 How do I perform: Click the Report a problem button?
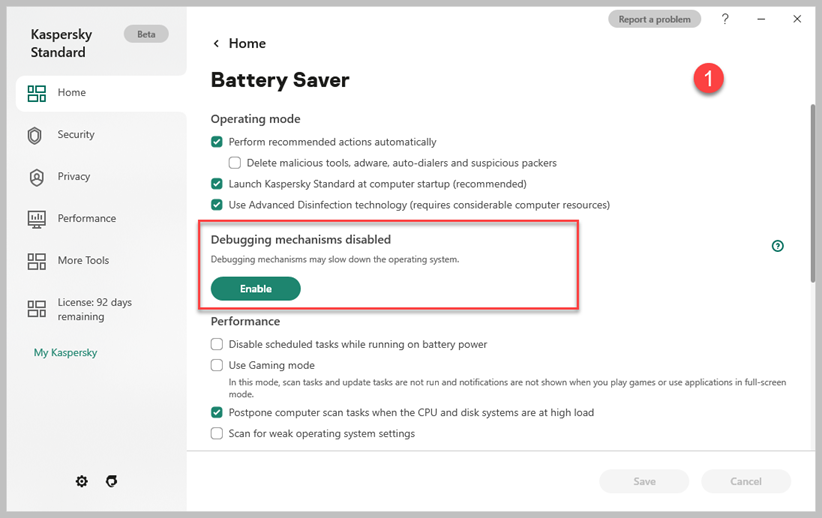pyautogui.click(x=654, y=19)
